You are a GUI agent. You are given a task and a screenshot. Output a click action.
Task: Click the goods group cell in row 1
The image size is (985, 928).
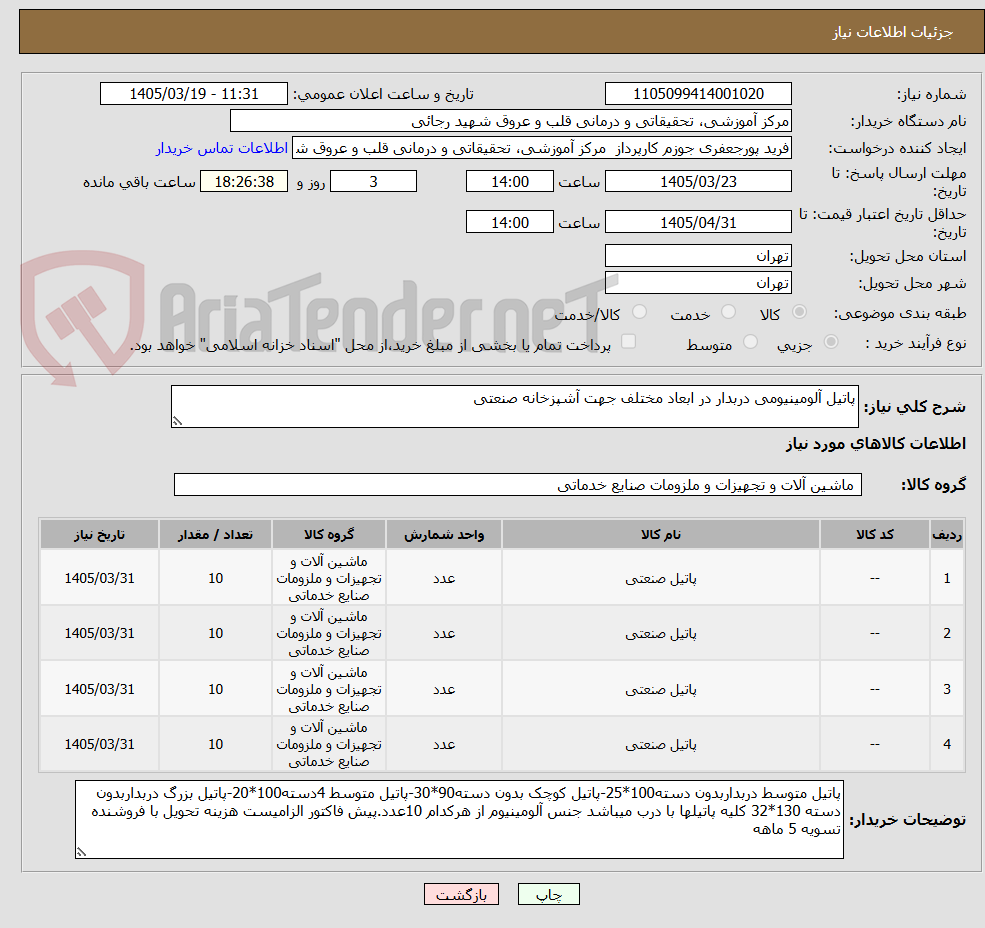329,578
